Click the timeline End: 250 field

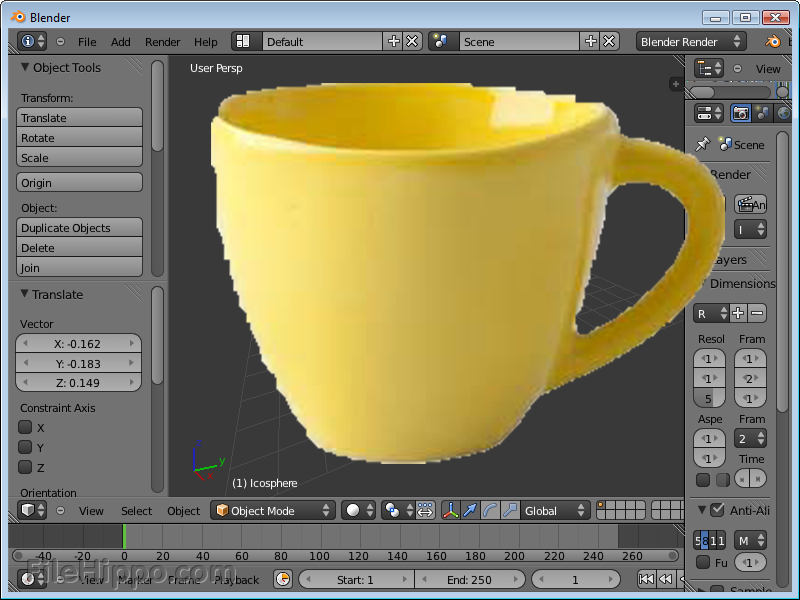[x=469, y=580]
